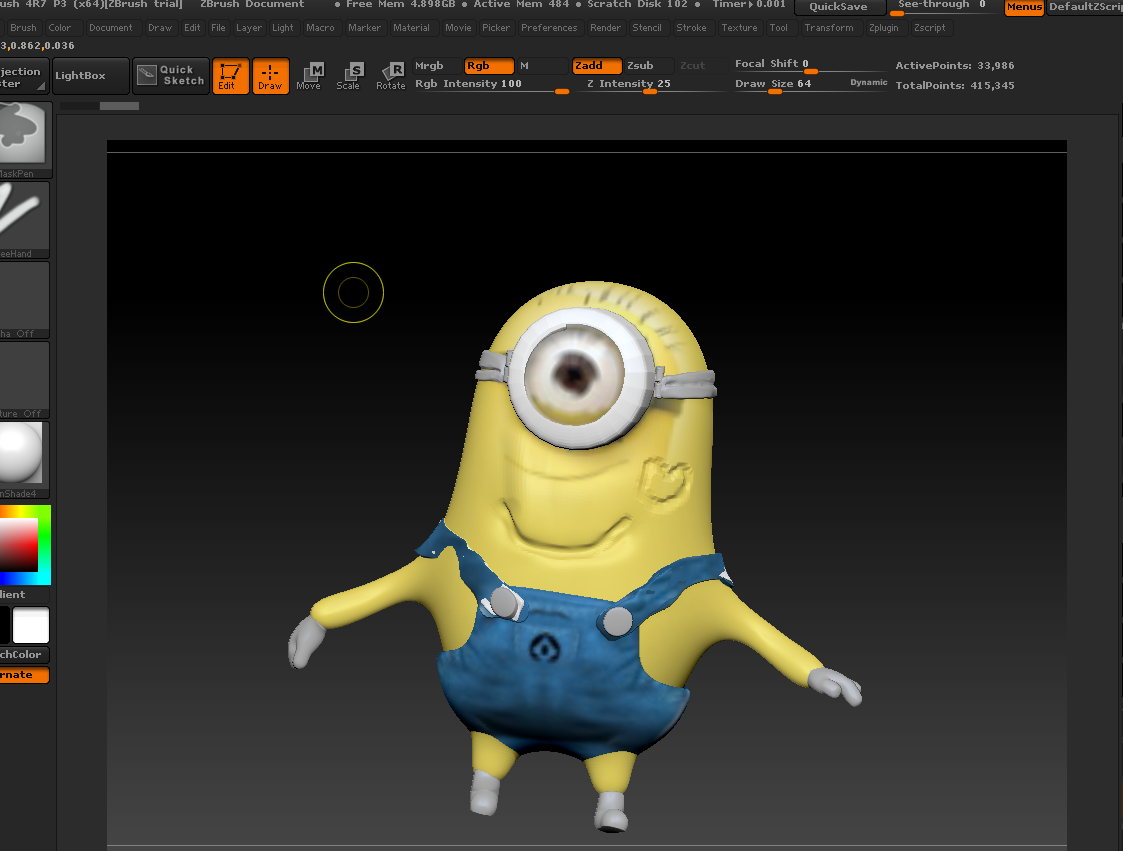The height and width of the screenshot is (851, 1123).
Task: Open the Zscript menu
Action: click(x=930, y=28)
